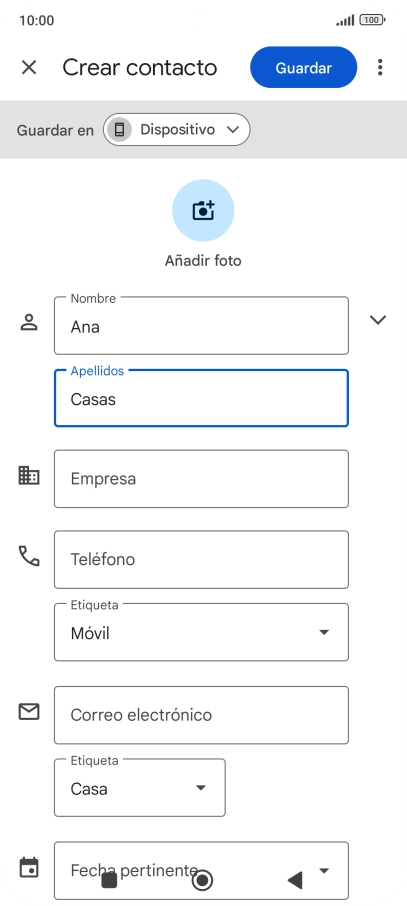Tap the company building icon
The width and height of the screenshot is (407, 906).
click(x=29, y=476)
